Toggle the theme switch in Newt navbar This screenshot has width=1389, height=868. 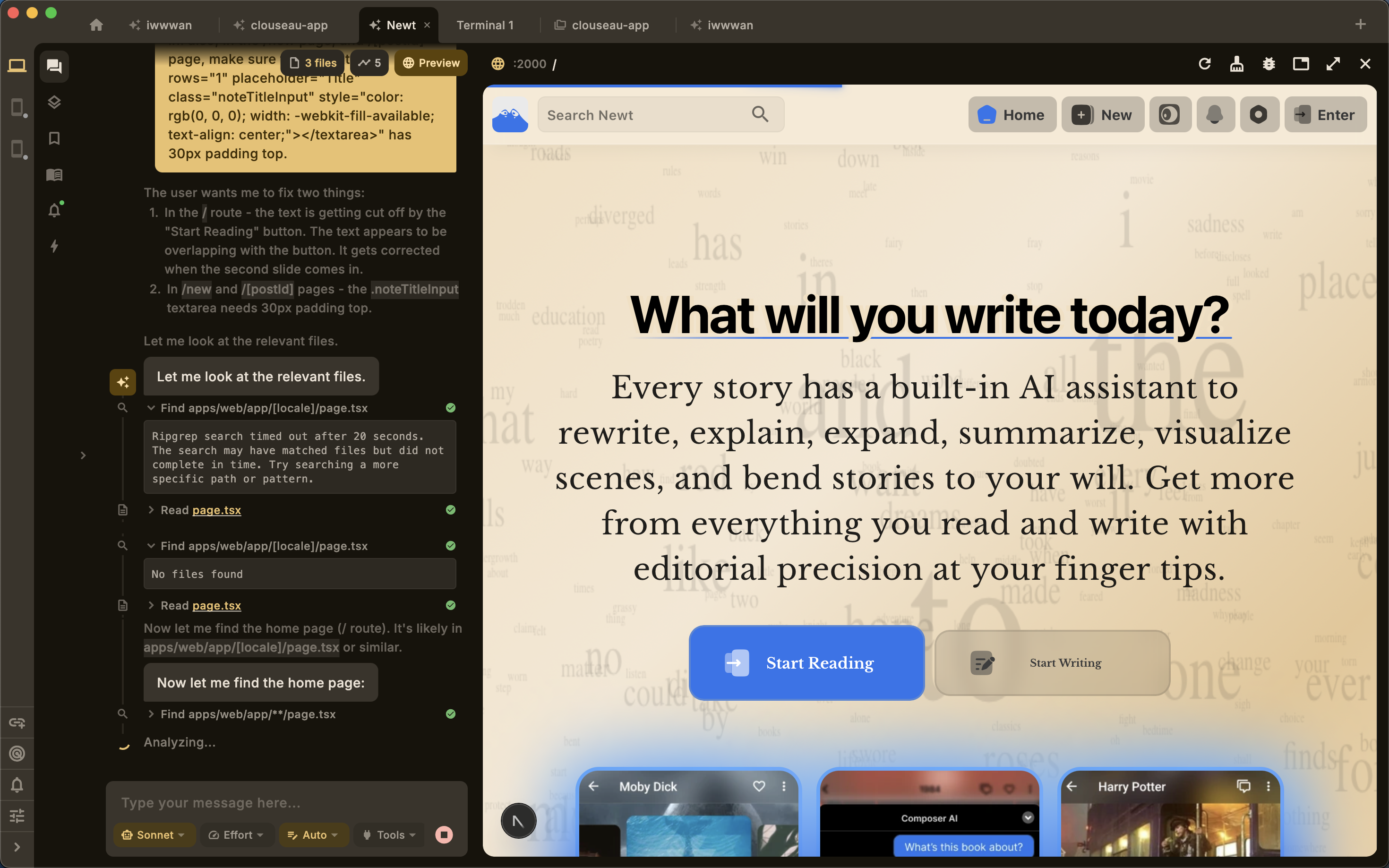tap(1170, 115)
